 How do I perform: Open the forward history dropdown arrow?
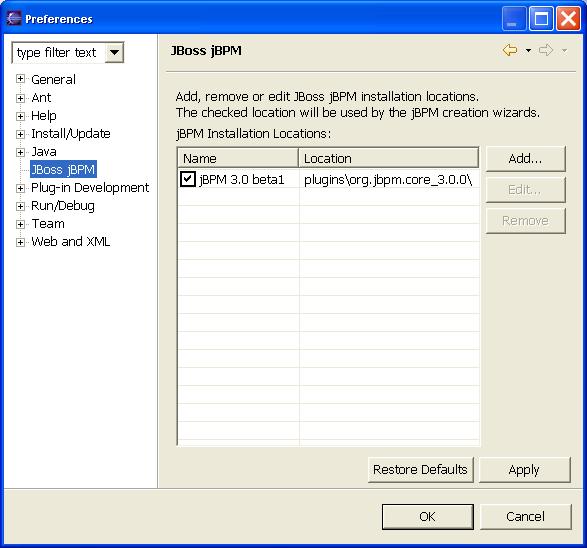tap(564, 50)
